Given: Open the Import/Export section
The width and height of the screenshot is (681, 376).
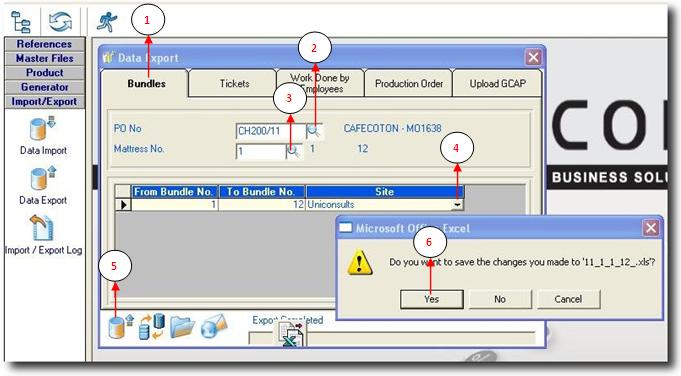Looking at the screenshot, I should click(44, 102).
